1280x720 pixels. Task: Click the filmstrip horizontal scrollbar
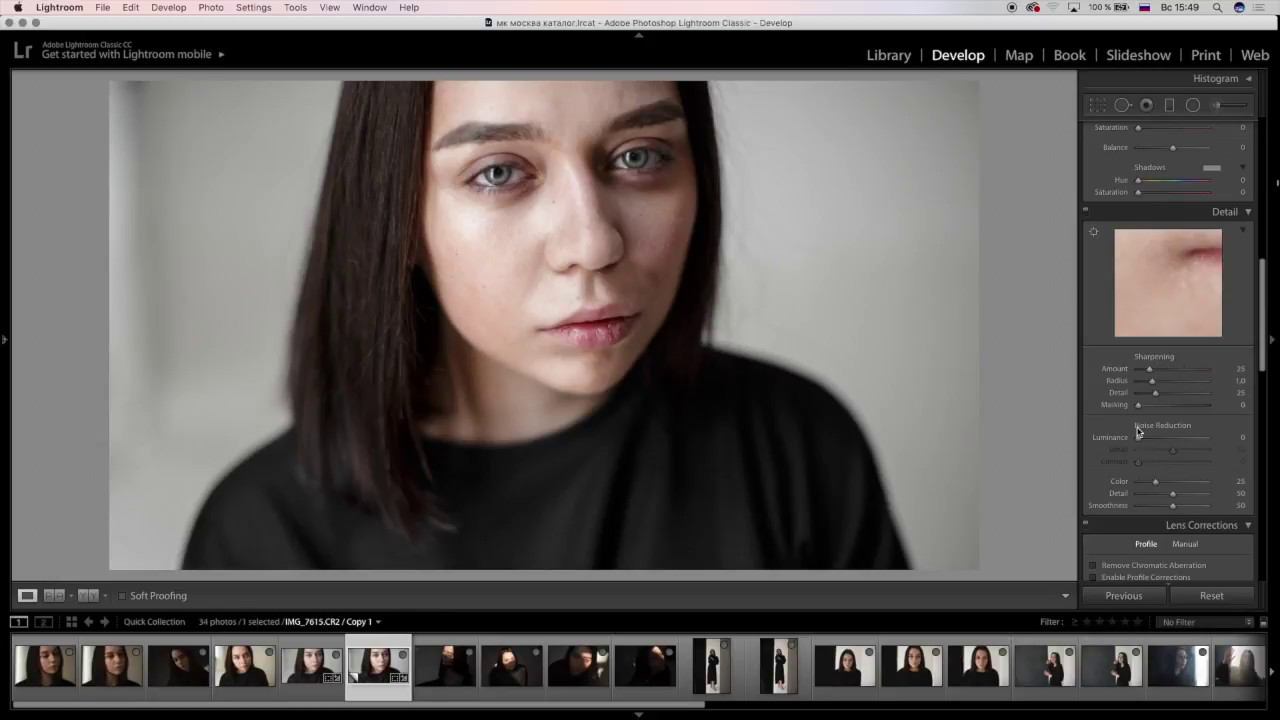click(359, 705)
